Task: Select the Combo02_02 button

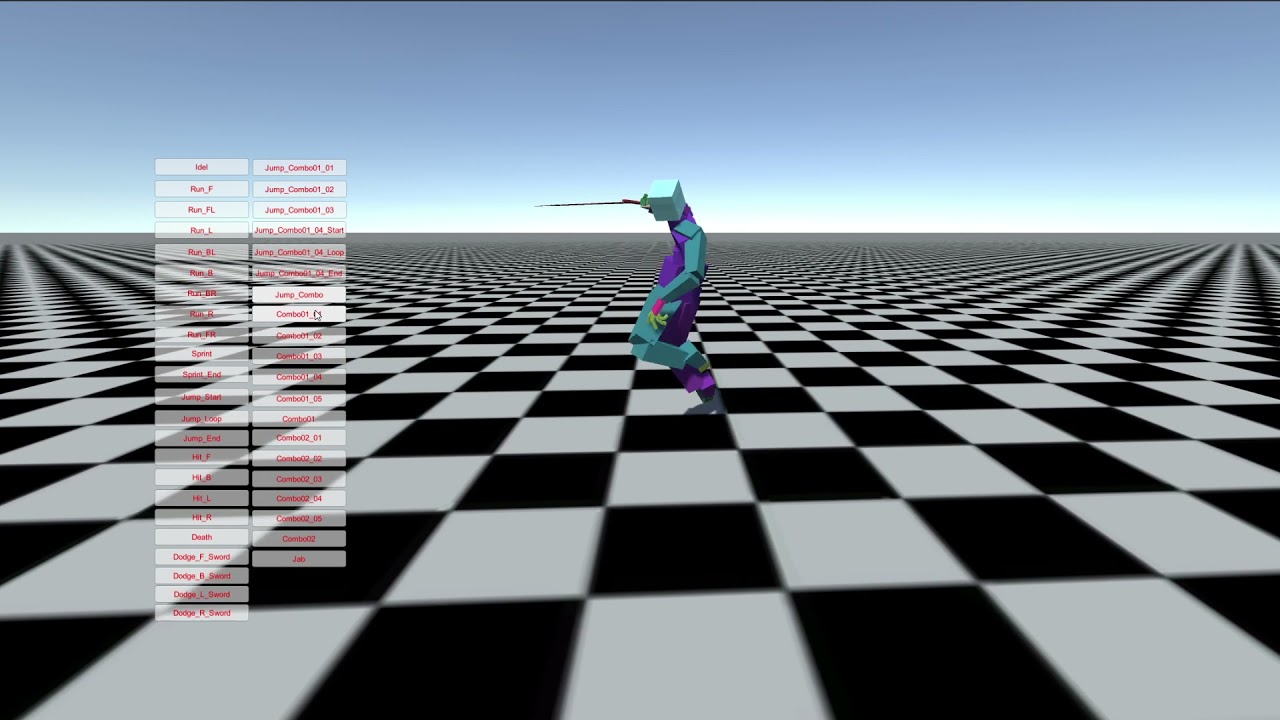Action: [x=299, y=458]
